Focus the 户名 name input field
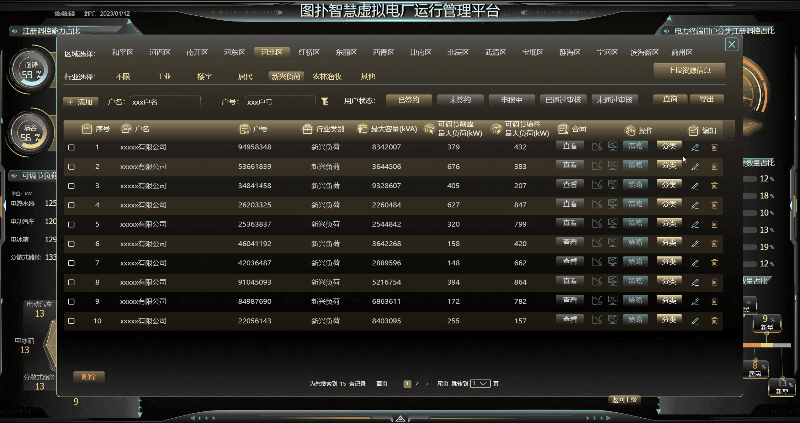The image size is (800, 423). (x=165, y=102)
